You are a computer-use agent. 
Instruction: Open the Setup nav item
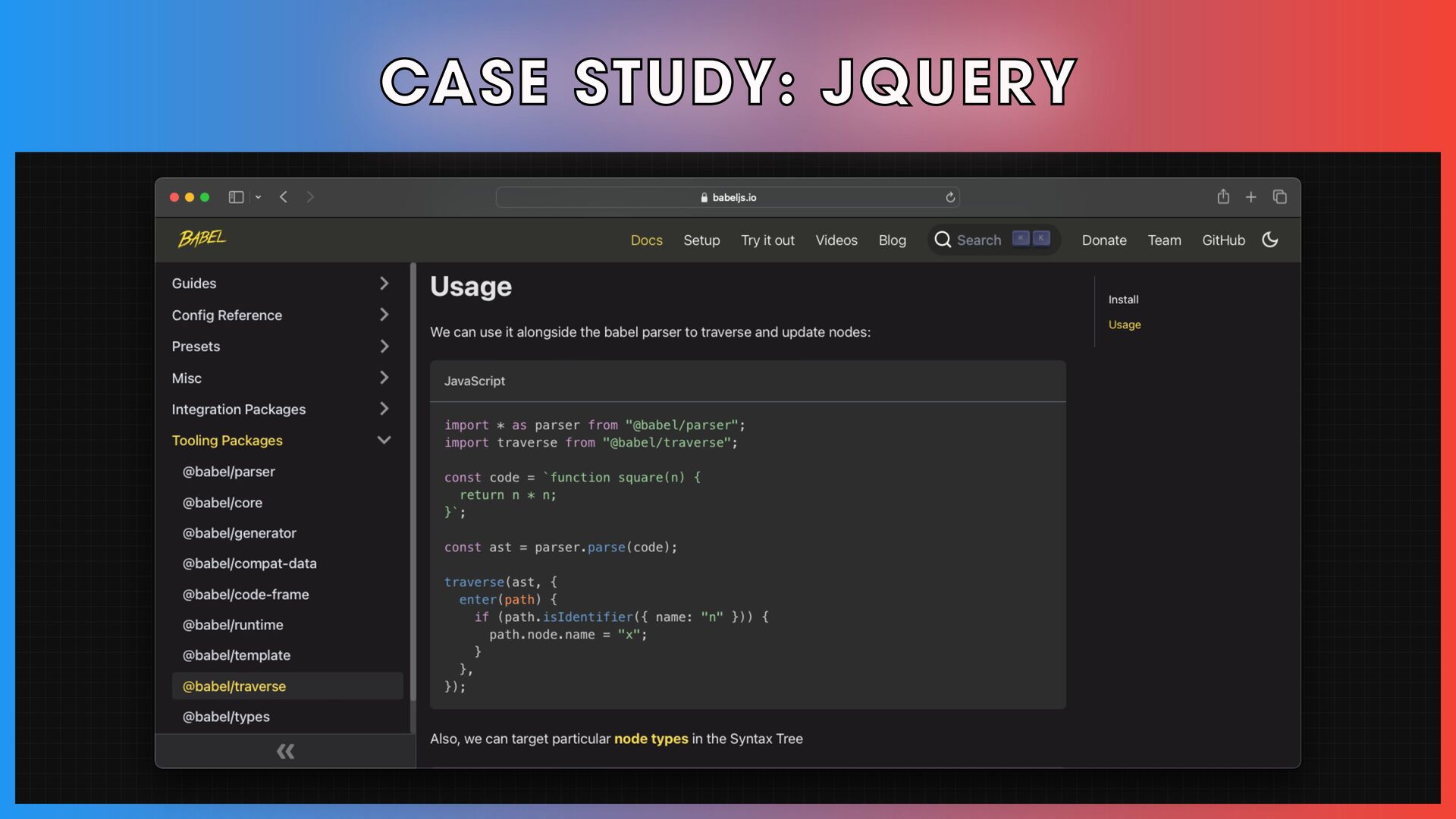701,240
